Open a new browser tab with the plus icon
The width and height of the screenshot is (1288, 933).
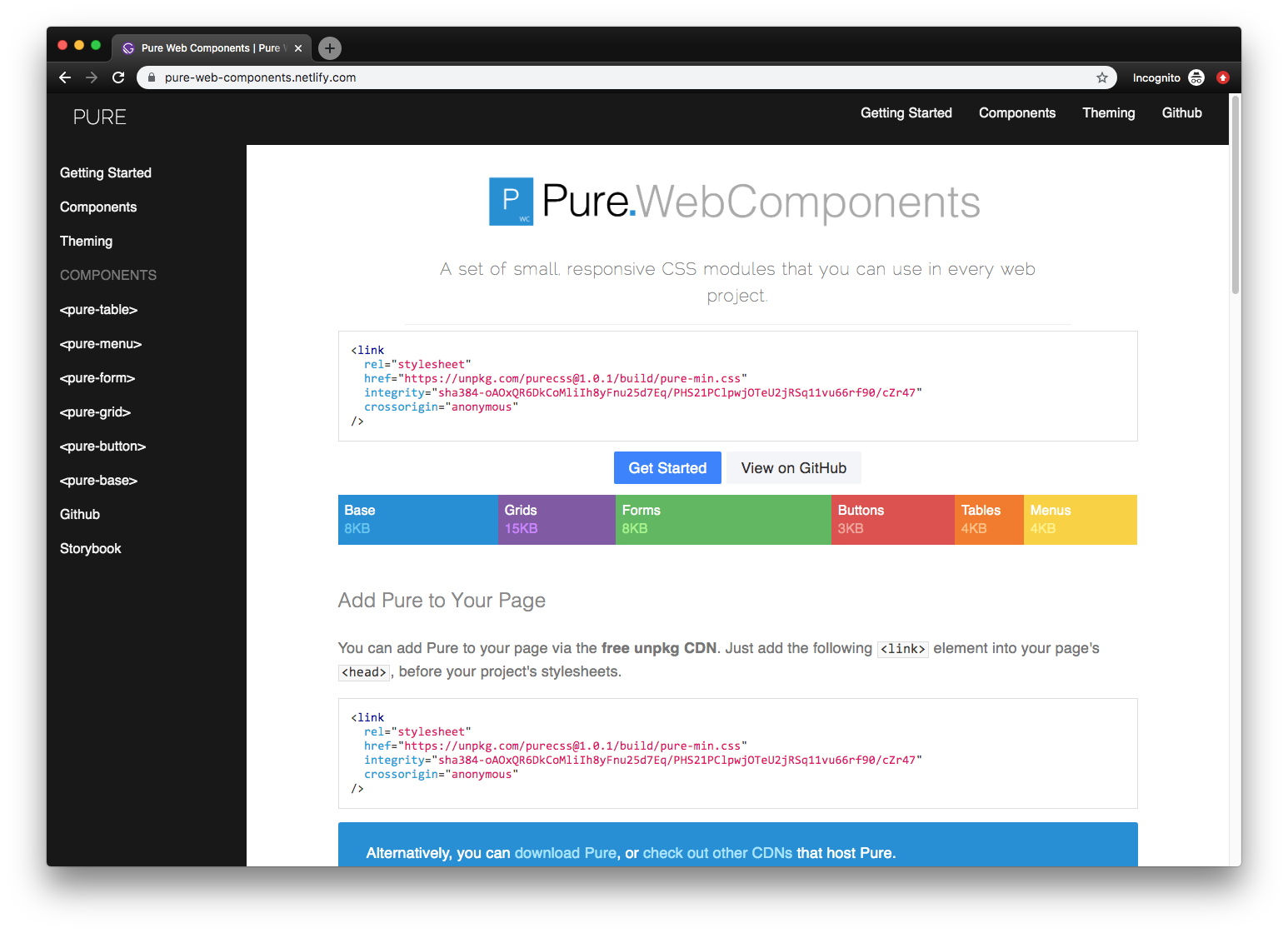(x=329, y=48)
